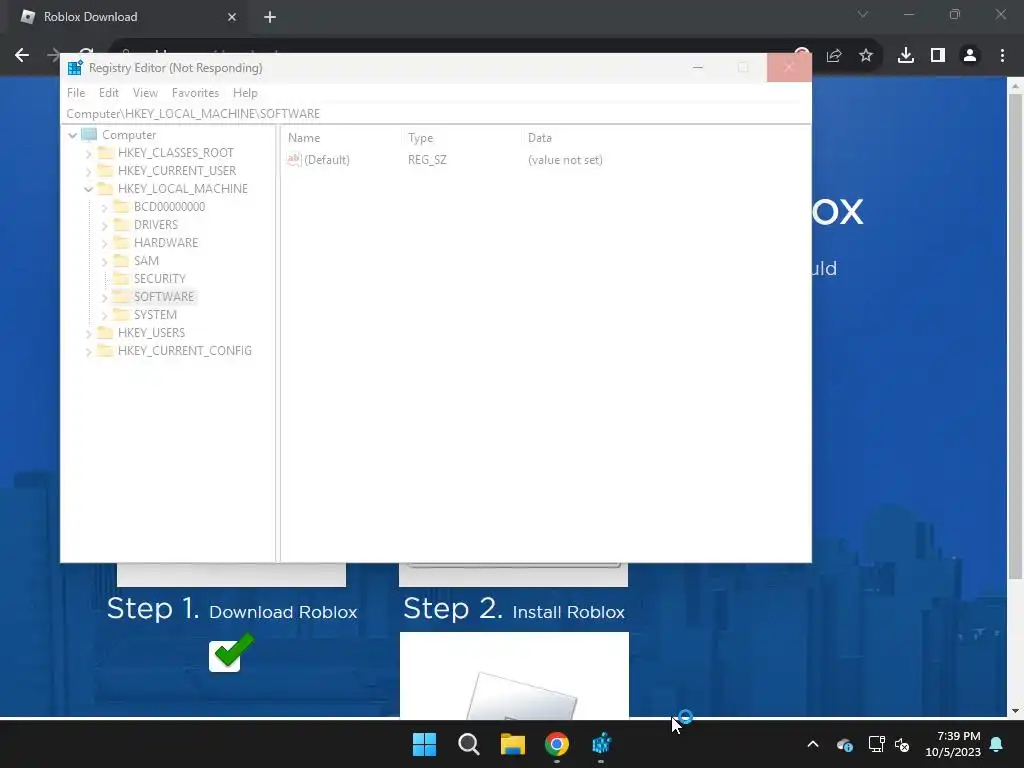
Task: Open notifications bell icon
Action: pyautogui.click(x=997, y=744)
